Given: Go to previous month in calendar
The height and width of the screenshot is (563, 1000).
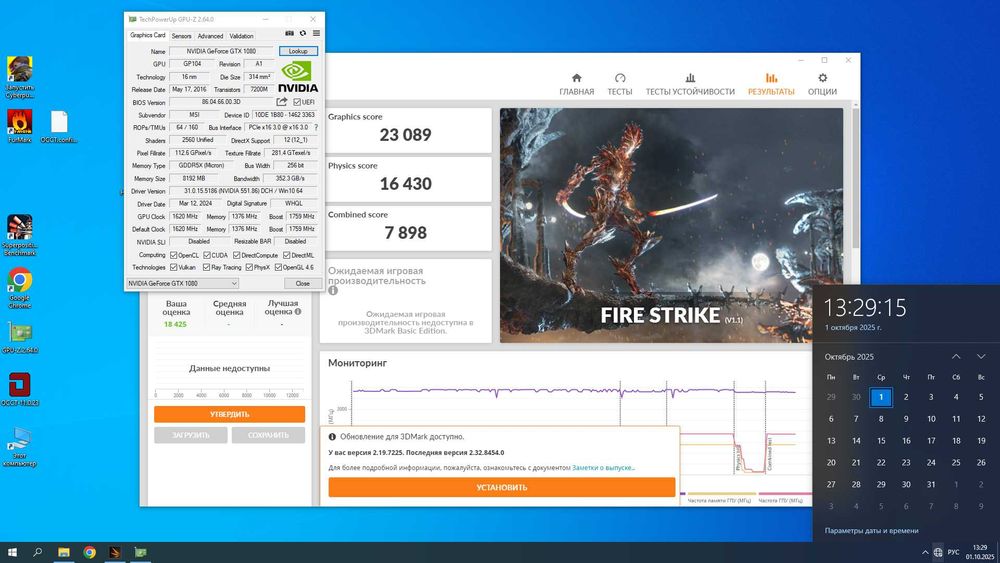Looking at the screenshot, I should point(956,356).
